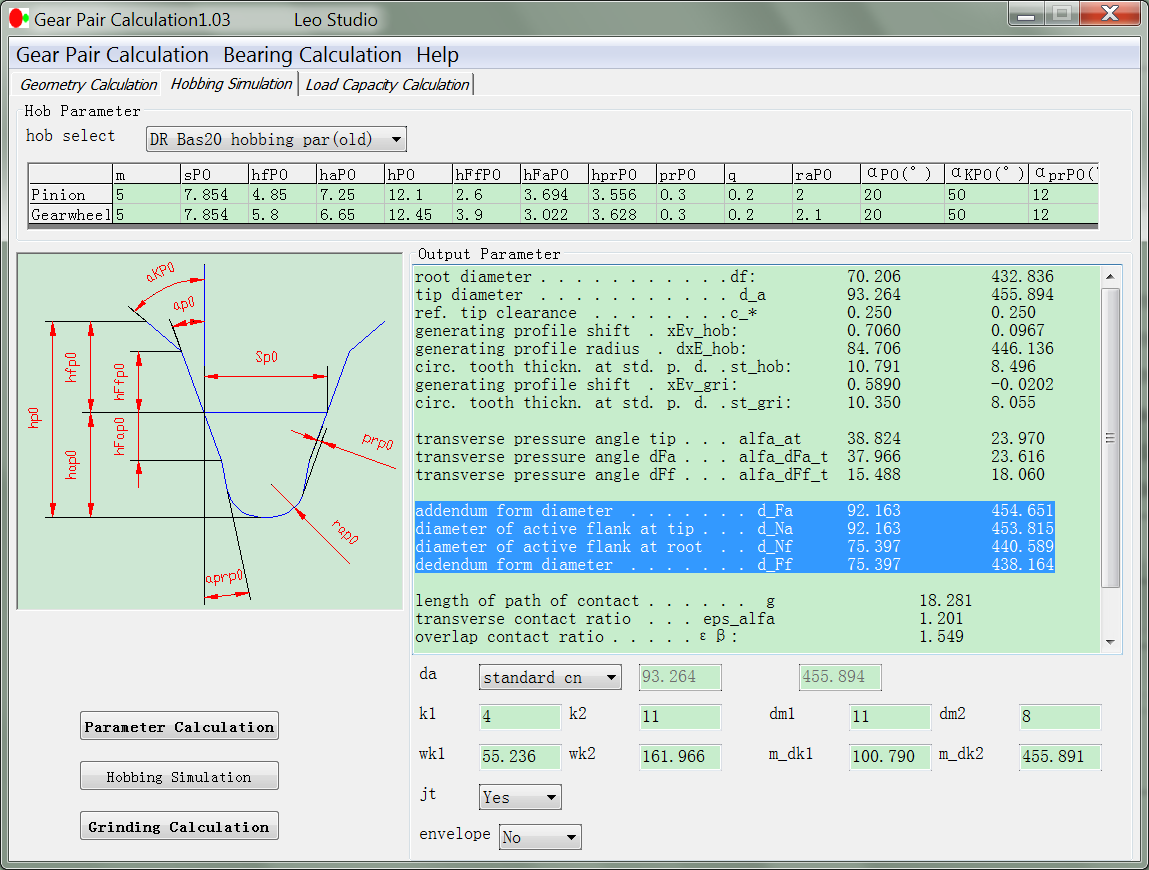Open the envelope No dropdown
The width and height of the screenshot is (1149, 870).
pyautogui.click(x=540, y=836)
